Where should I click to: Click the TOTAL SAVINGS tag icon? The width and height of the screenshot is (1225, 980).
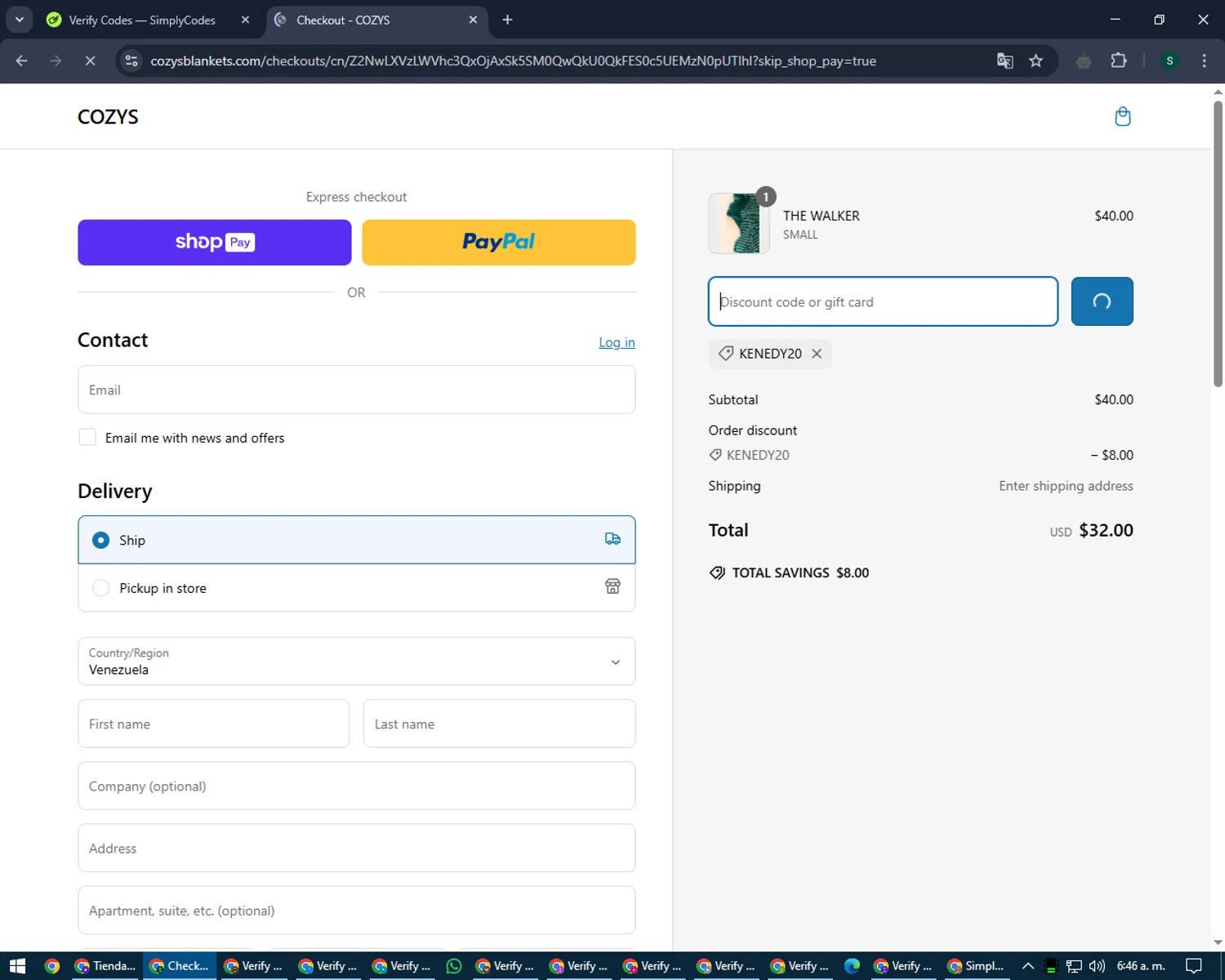click(x=717, y=572)
